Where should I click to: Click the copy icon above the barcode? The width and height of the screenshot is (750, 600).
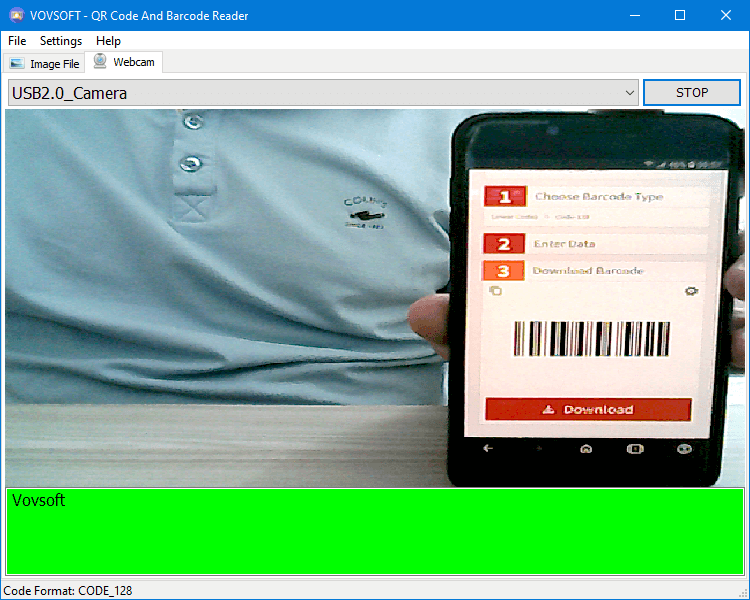[x=495, y=291]
